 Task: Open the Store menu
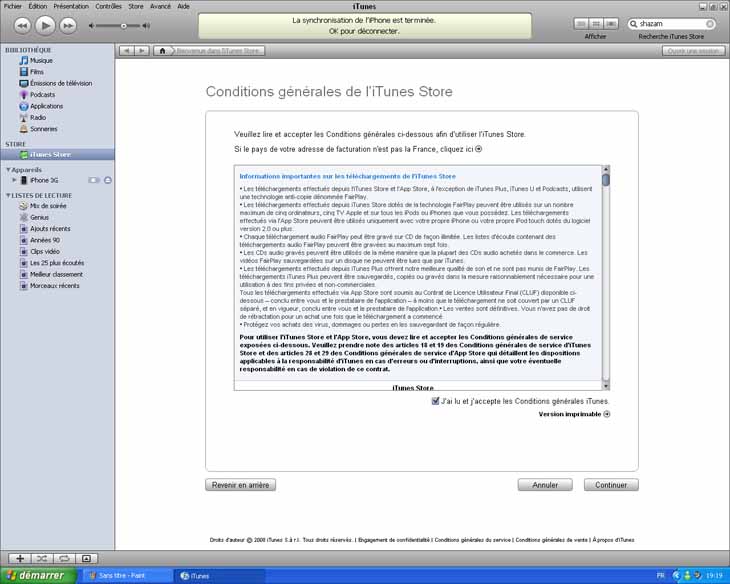coord(135,6)
